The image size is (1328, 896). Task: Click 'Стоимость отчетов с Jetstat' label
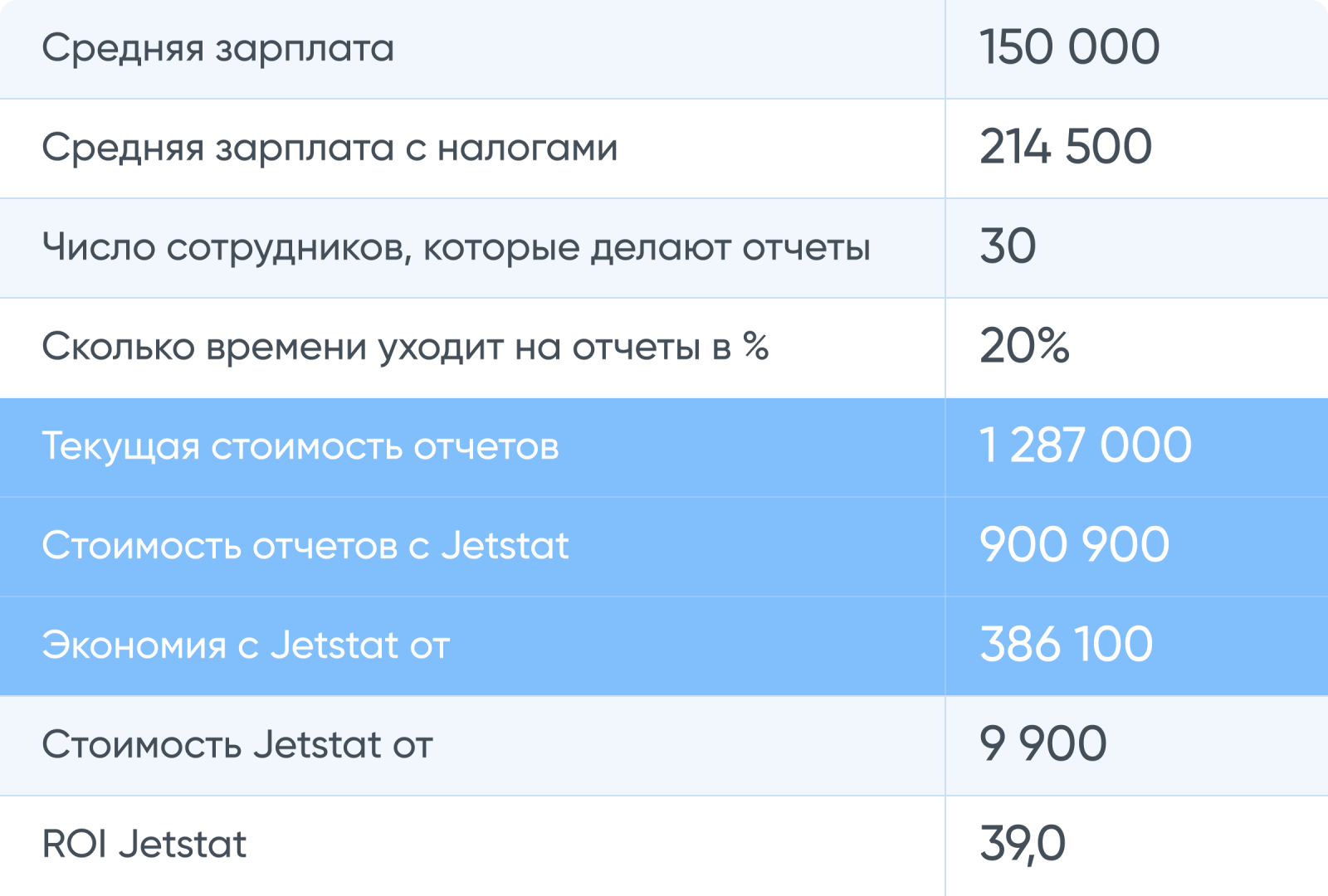305,546
